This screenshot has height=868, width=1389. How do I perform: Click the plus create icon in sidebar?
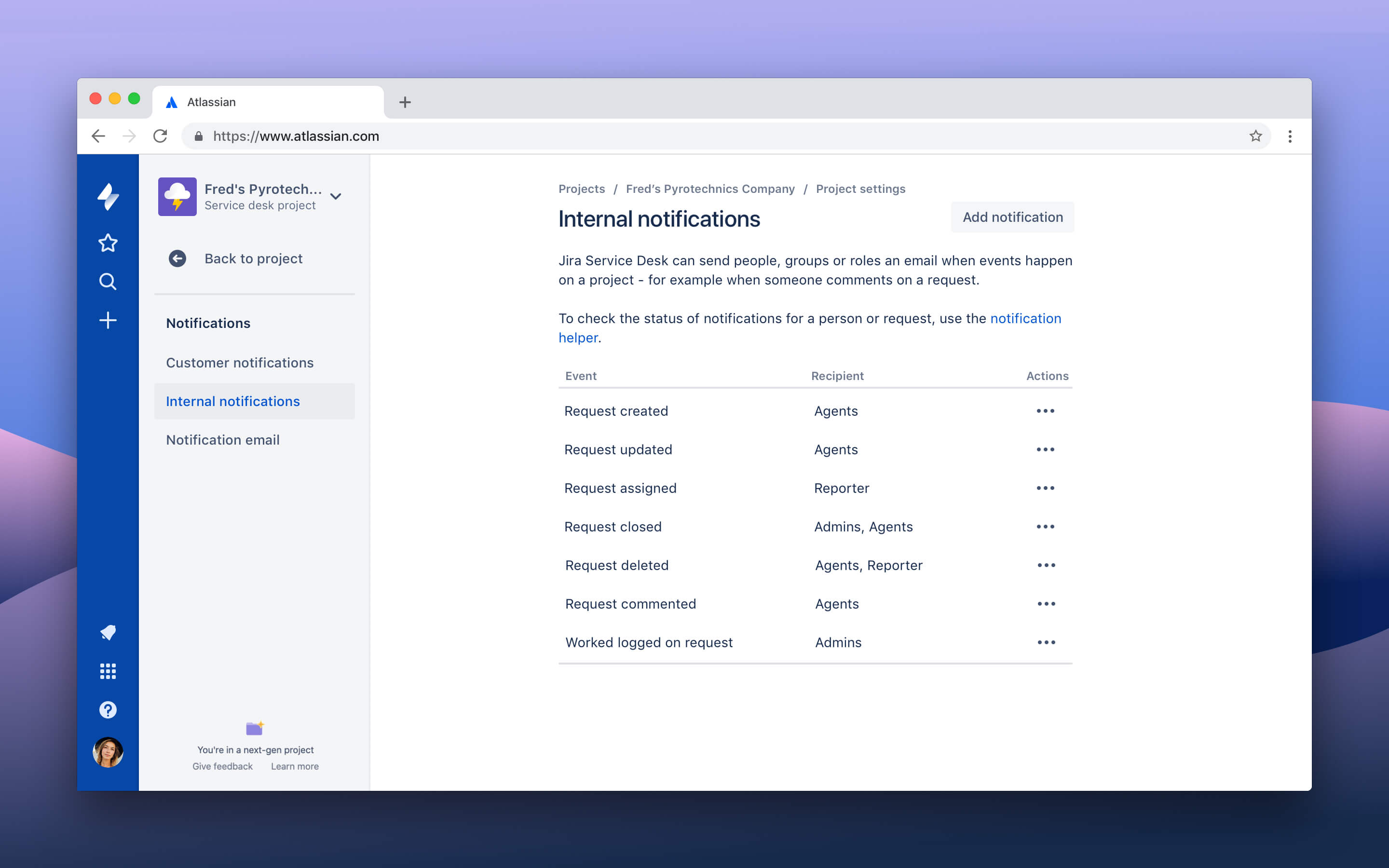pos(108,320)
